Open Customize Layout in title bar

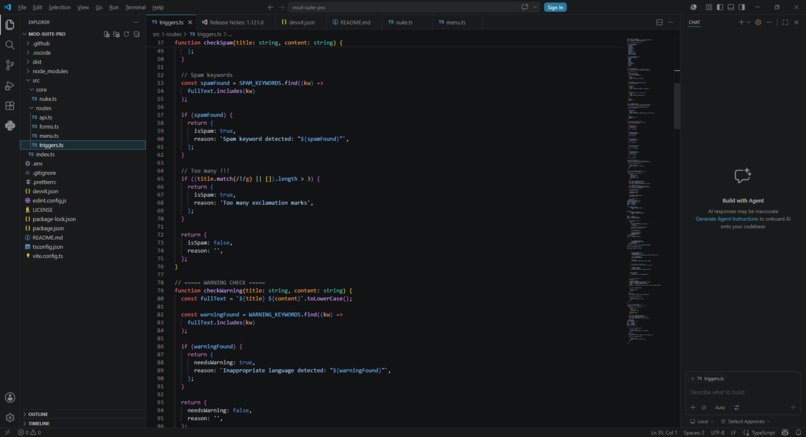(x=709, y=7)
